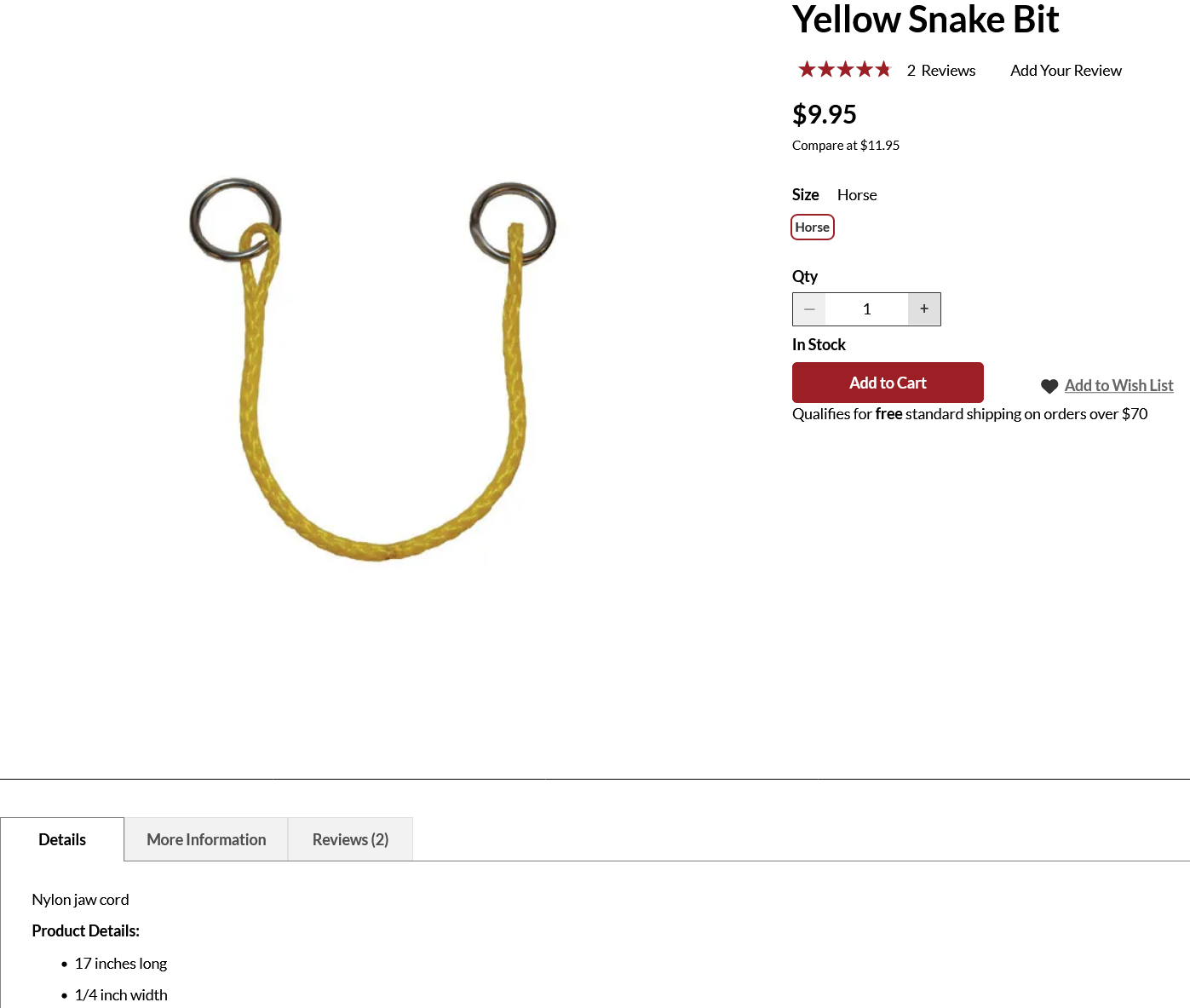Click the quantity input field
The width and height of the screenshot is (1190, 1008).
tap(866, 309)
